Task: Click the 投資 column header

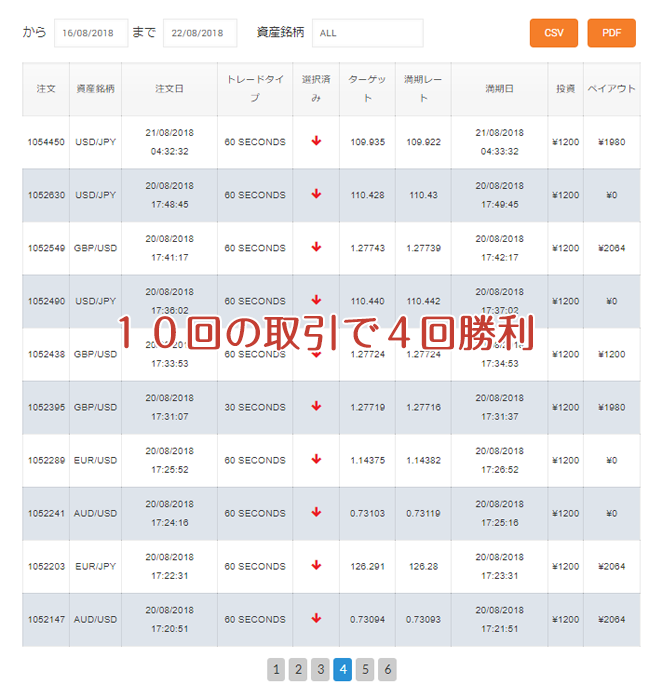Action: click(x=565, y=89)
